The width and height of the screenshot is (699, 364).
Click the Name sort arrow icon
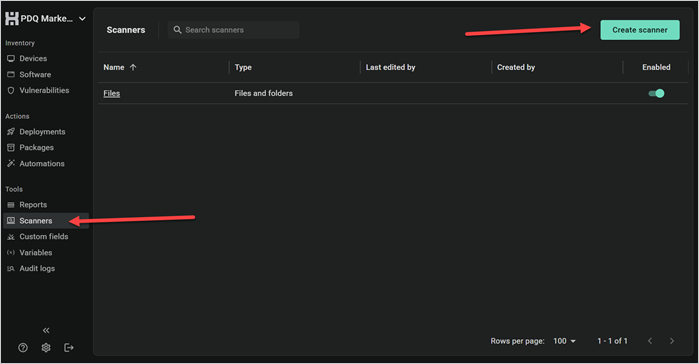(133, 67)
